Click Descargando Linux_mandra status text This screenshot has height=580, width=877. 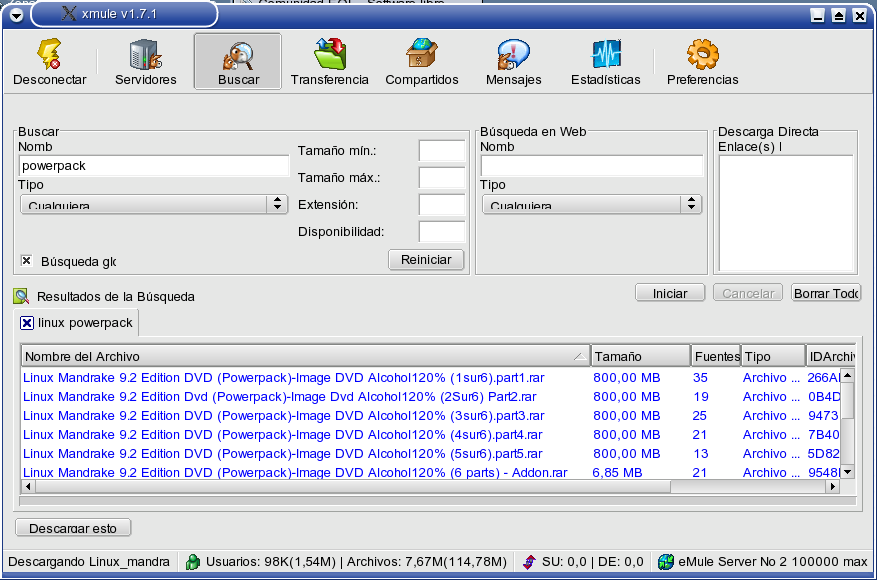pos(89,562)
